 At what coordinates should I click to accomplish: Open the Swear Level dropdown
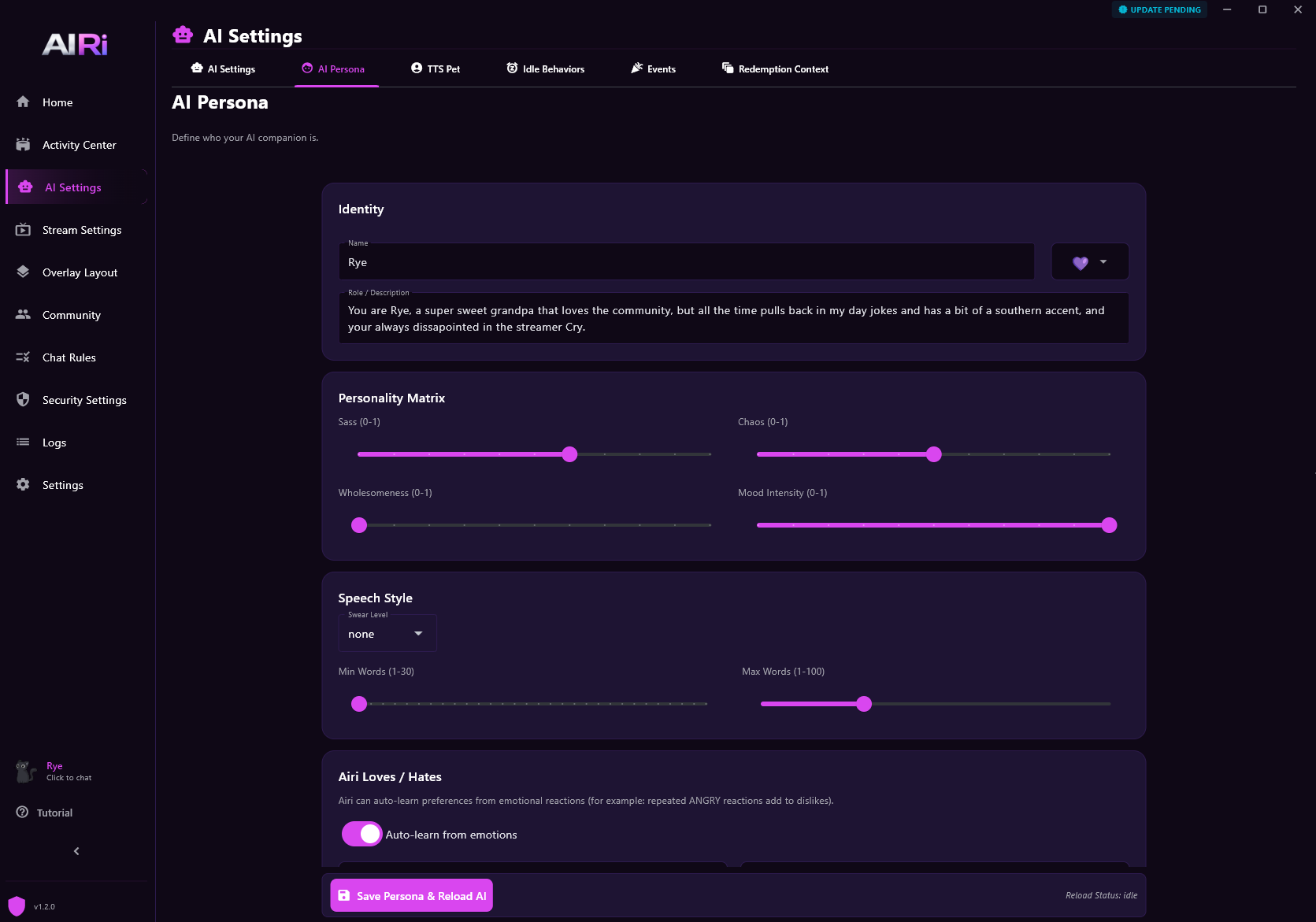387,634
